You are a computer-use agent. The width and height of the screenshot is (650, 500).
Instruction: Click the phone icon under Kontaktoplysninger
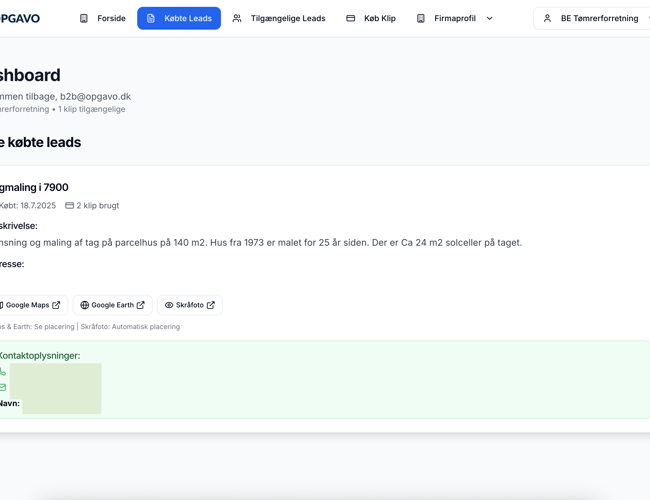pos(3,372)
